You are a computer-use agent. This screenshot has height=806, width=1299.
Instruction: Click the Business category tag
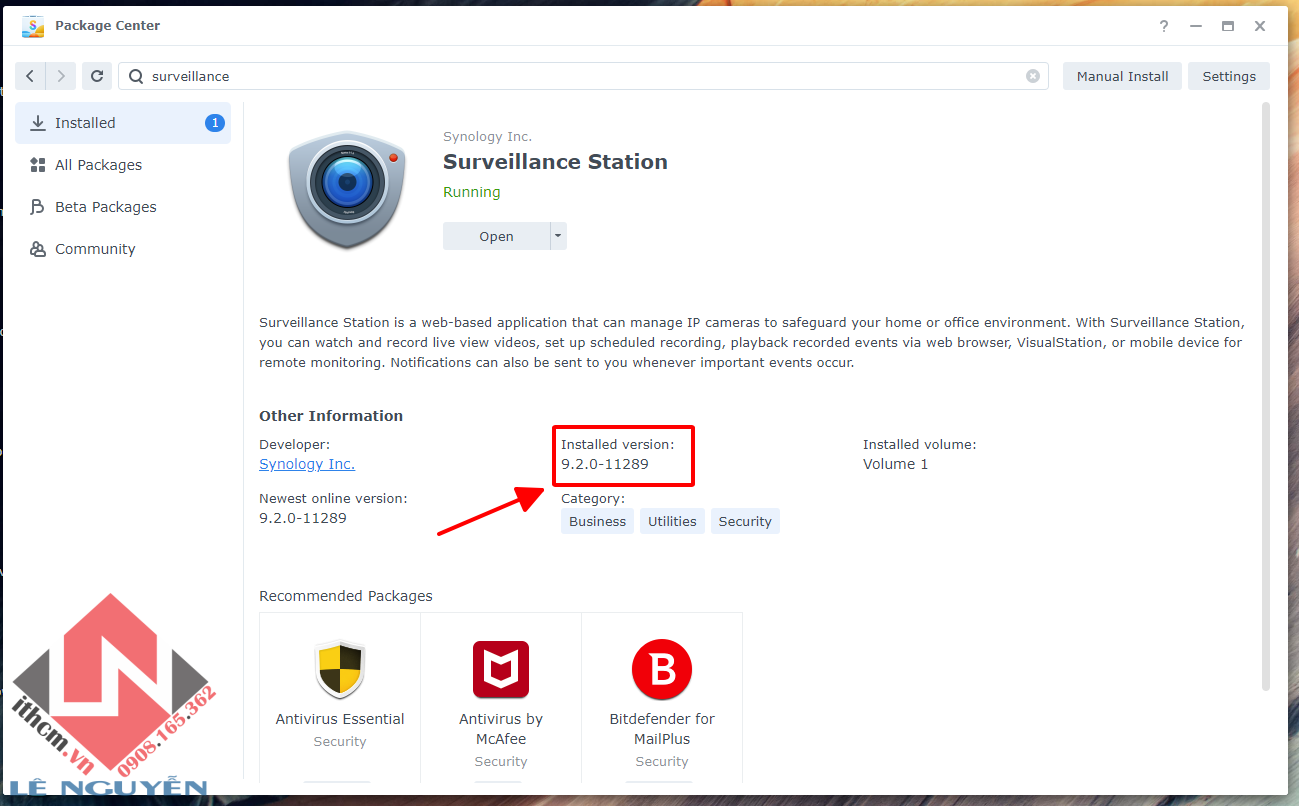(597, 521)
